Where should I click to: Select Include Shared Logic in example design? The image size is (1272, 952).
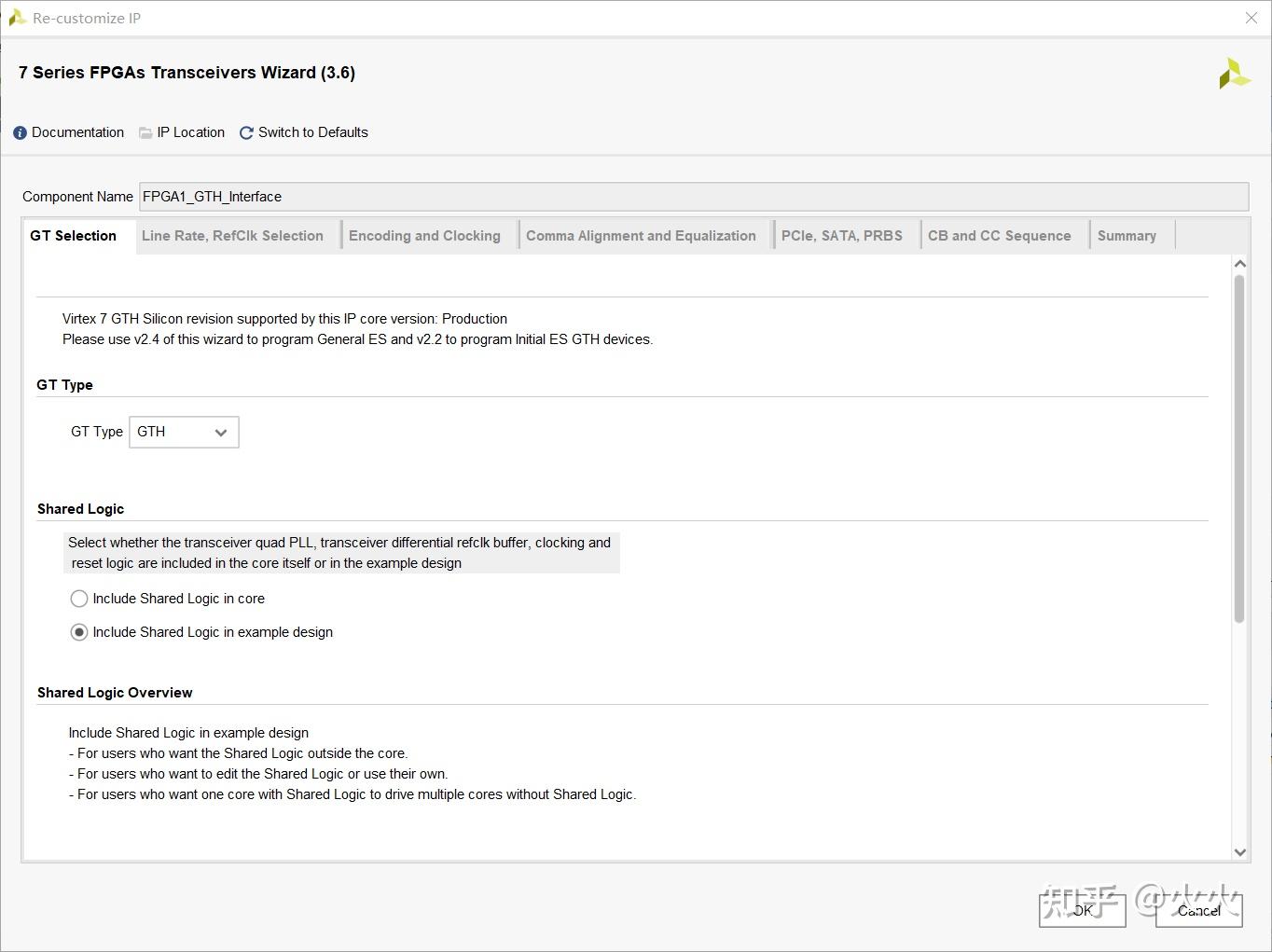point(79,632)
